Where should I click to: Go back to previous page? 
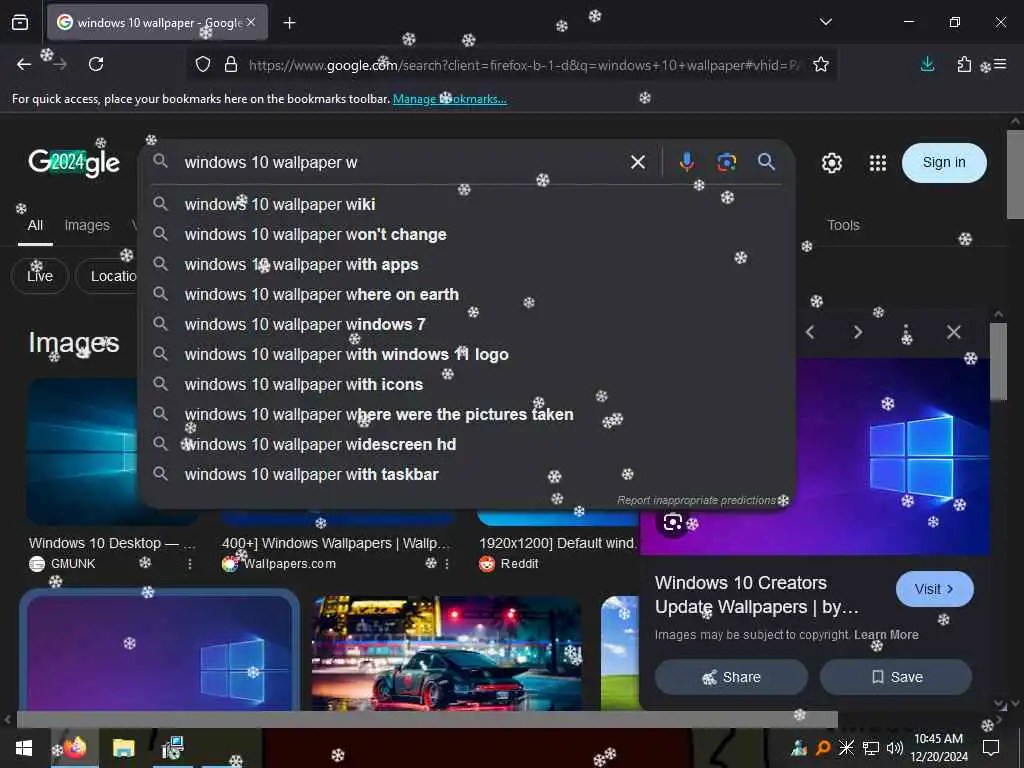pyautogui.click(x=24, y=64)
